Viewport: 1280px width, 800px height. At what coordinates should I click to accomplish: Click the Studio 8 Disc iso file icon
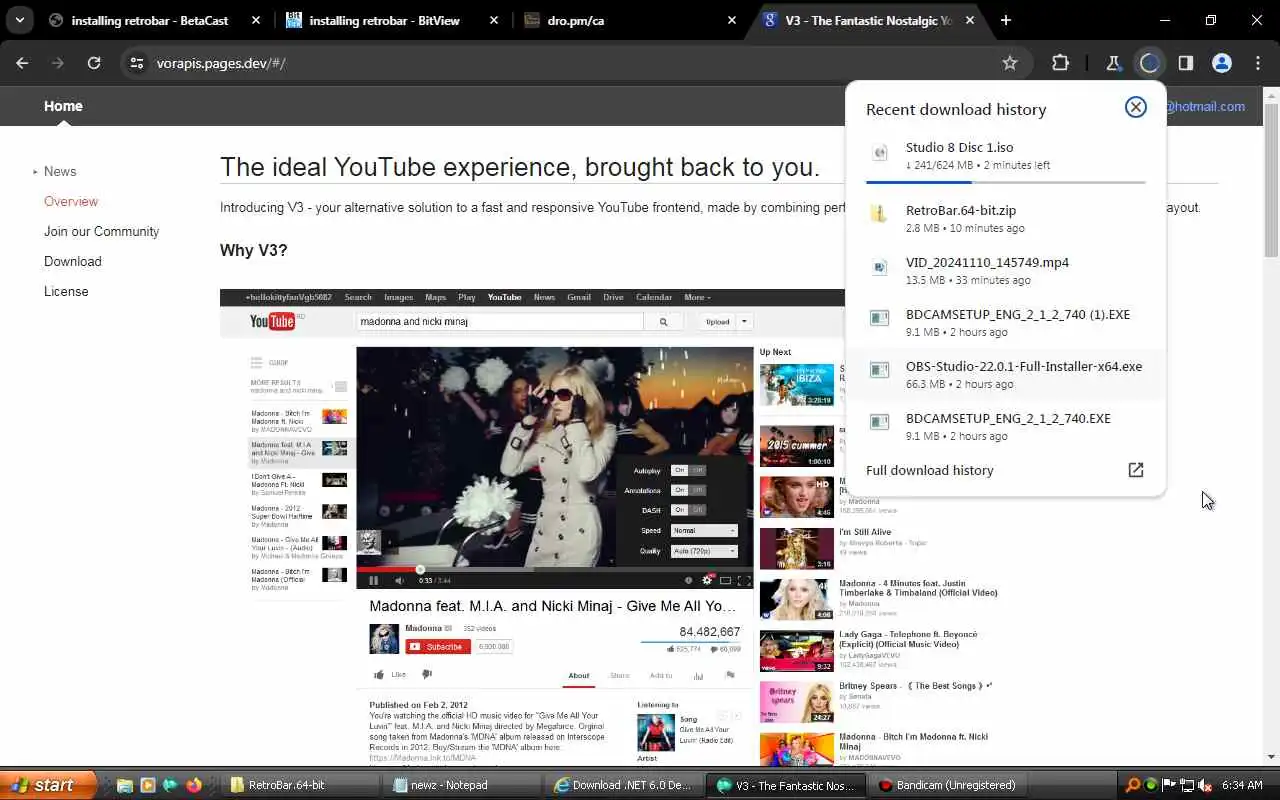[x=880, y=153]
